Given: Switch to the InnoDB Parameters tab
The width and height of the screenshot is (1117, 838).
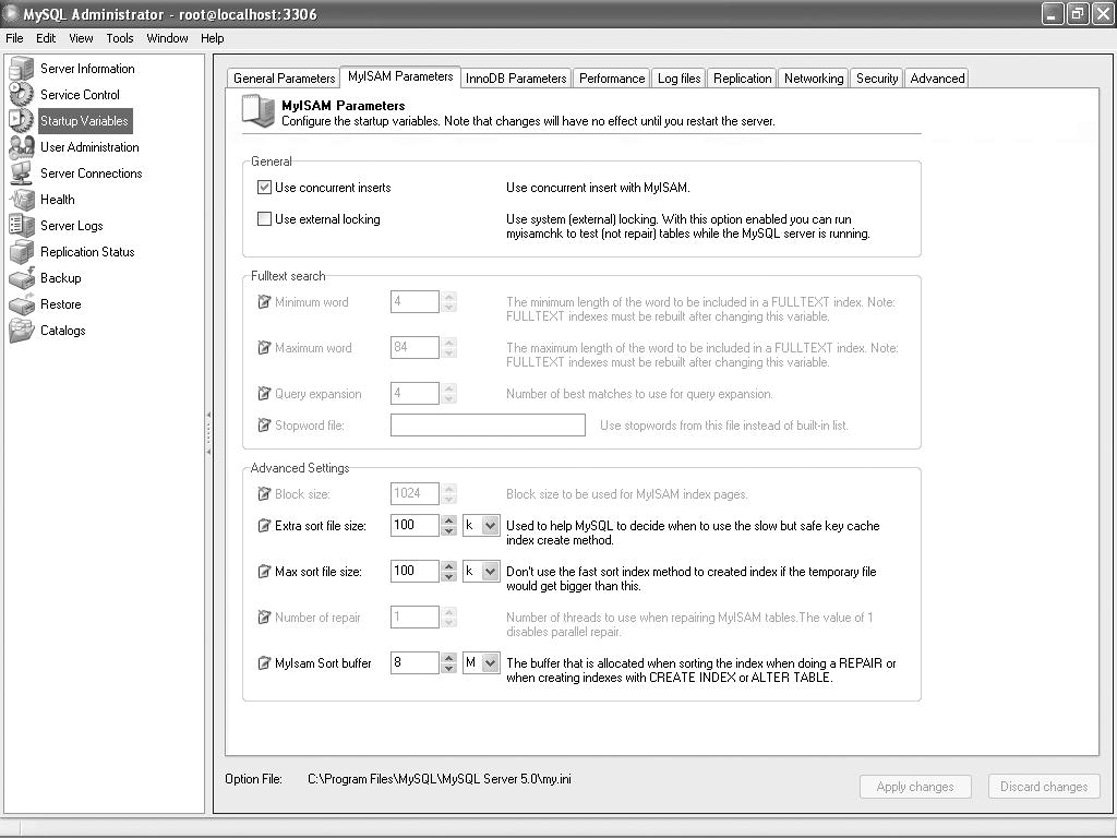Looking at the screenshot, I should click(x=516, y=78).
